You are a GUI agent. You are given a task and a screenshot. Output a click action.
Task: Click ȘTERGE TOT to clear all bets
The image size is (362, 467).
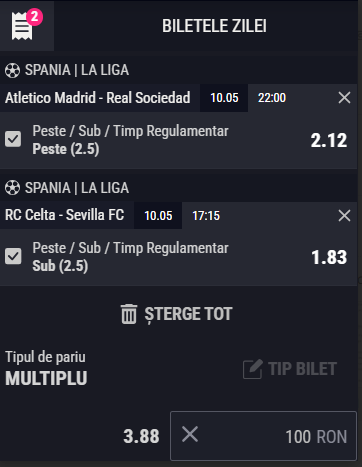[188, 314]
